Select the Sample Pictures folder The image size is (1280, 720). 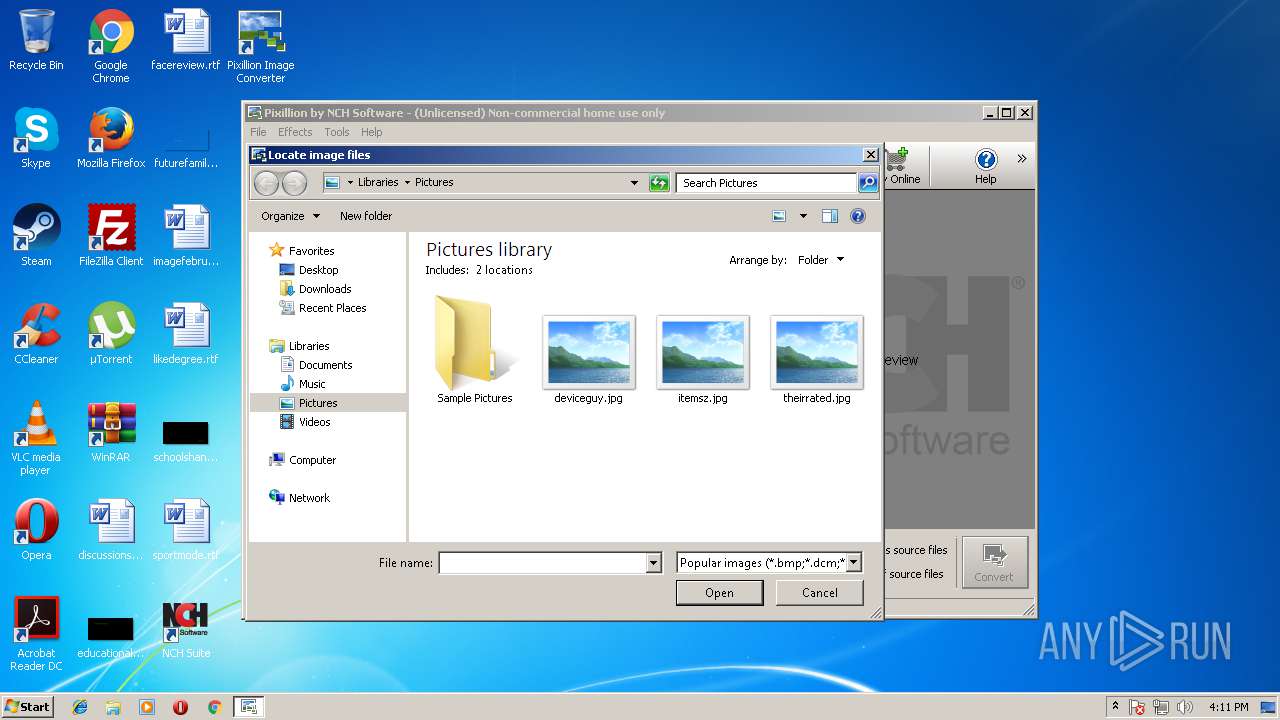(x=474, y=350)
